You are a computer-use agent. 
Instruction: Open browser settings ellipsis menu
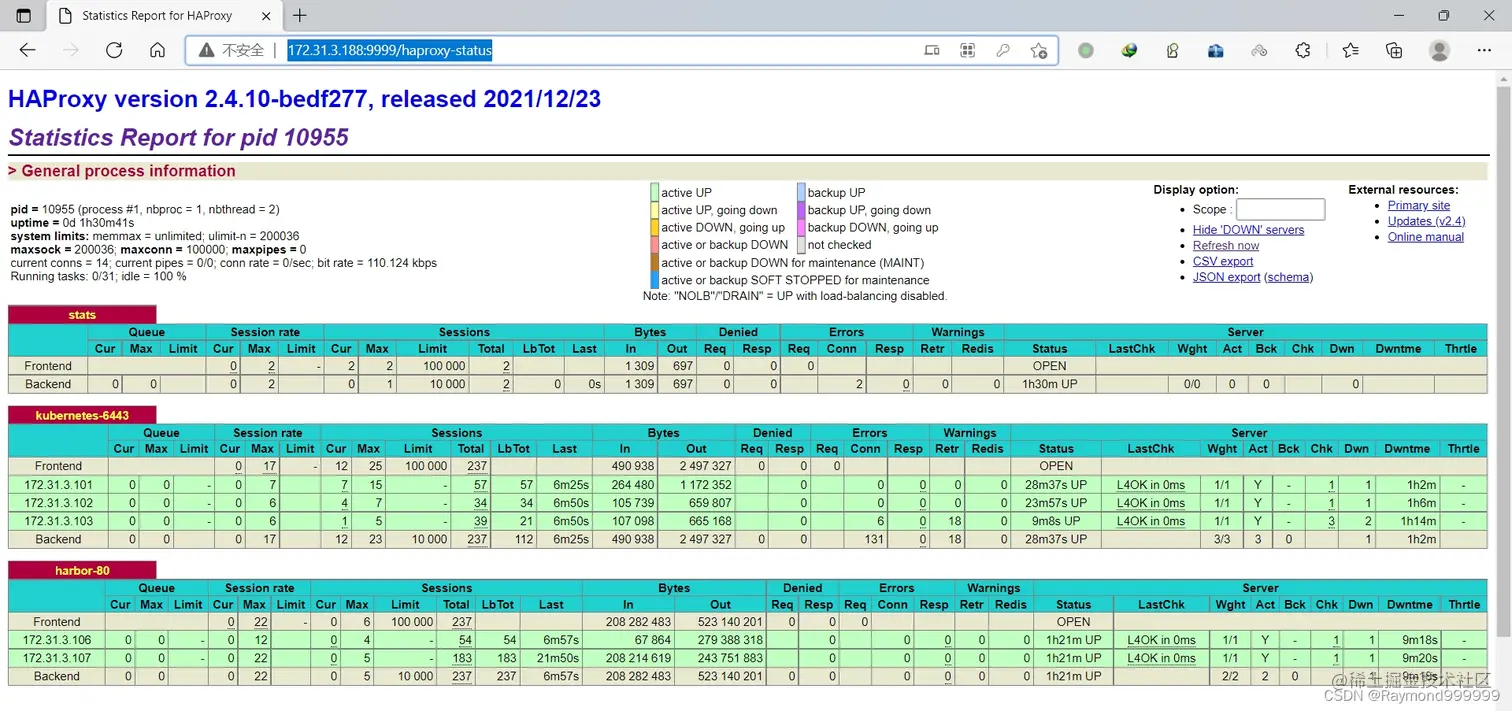click(1484, 50)
